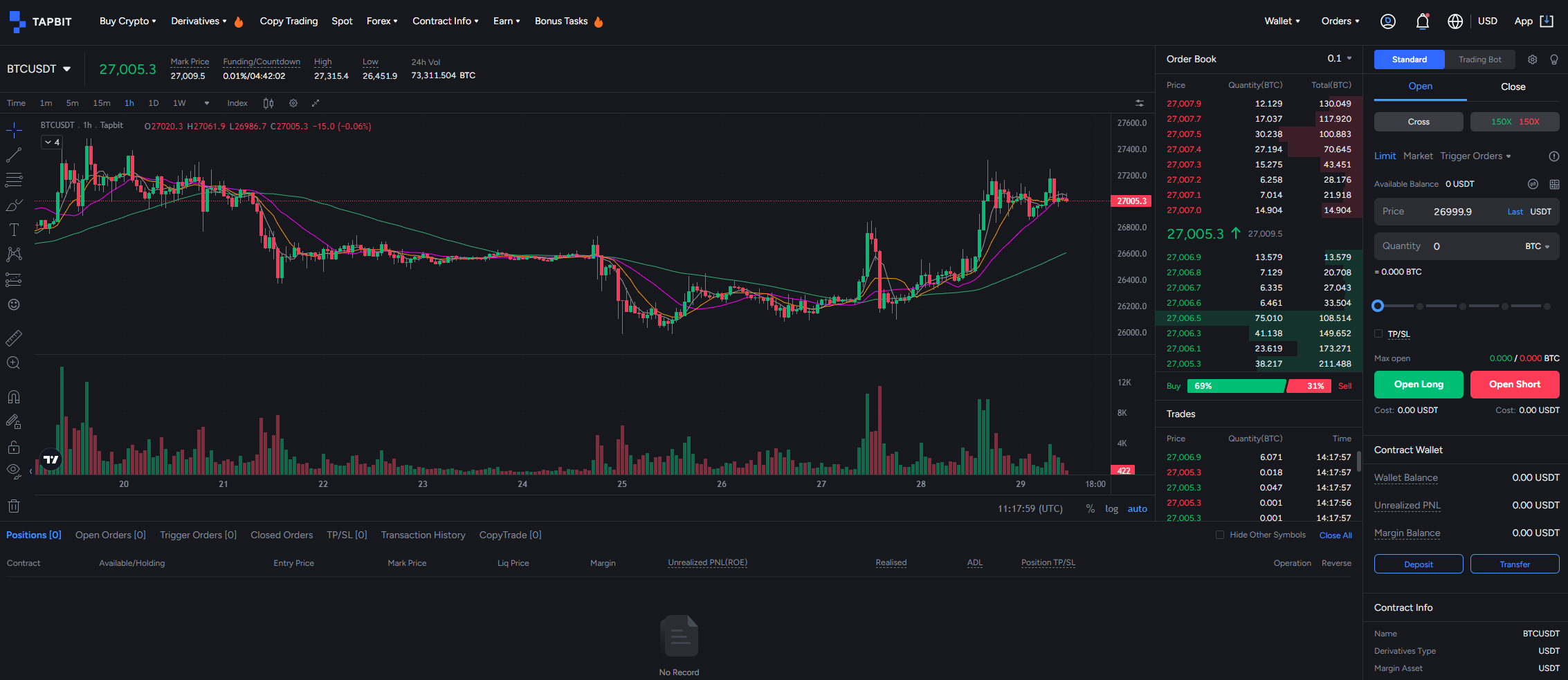This screenshot has width=1568, height=680.
Task: Open the emoji icons tool
Action: [14, 304]
